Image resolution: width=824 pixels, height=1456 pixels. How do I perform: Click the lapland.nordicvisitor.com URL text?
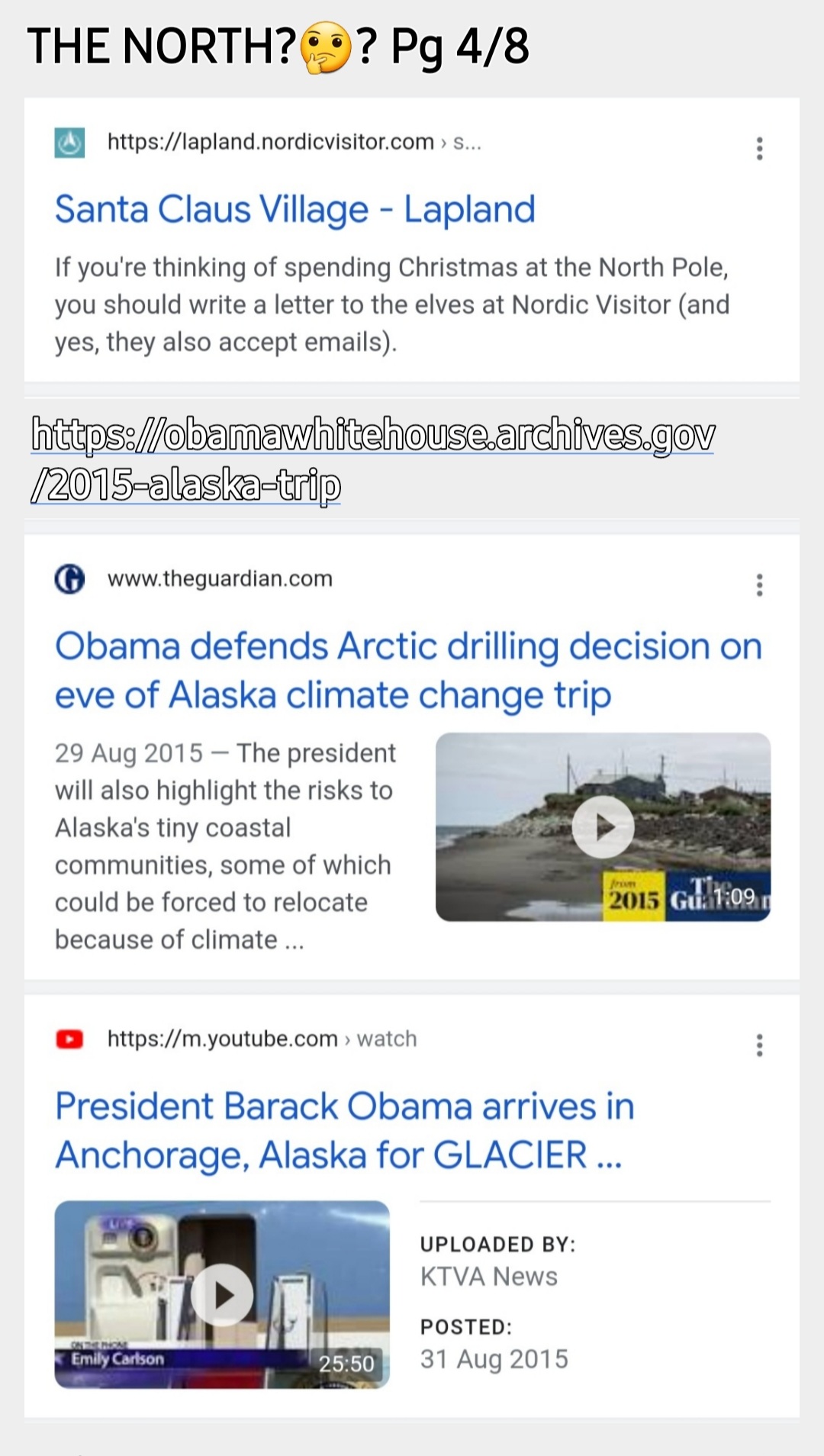coord(271,142)
